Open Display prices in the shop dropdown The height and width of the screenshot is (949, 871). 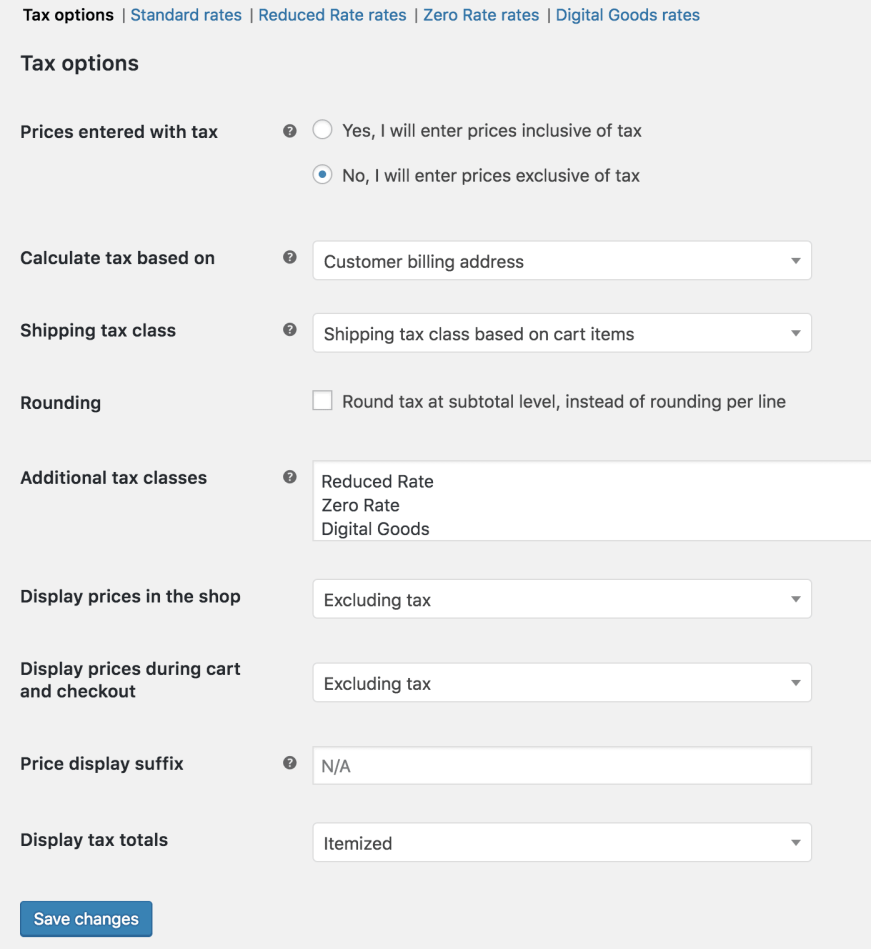tap(561, 600)
